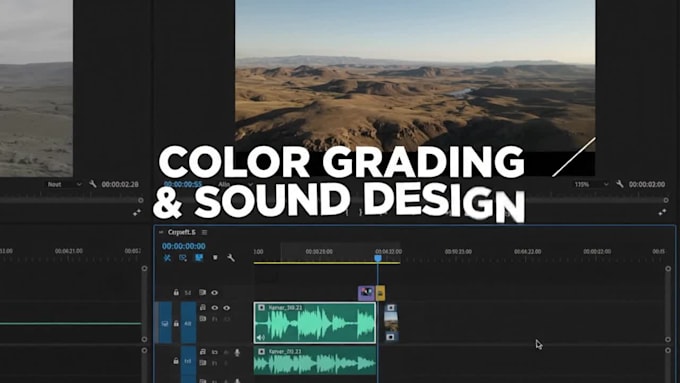Toggle top video track output eye

coord(214,292)
